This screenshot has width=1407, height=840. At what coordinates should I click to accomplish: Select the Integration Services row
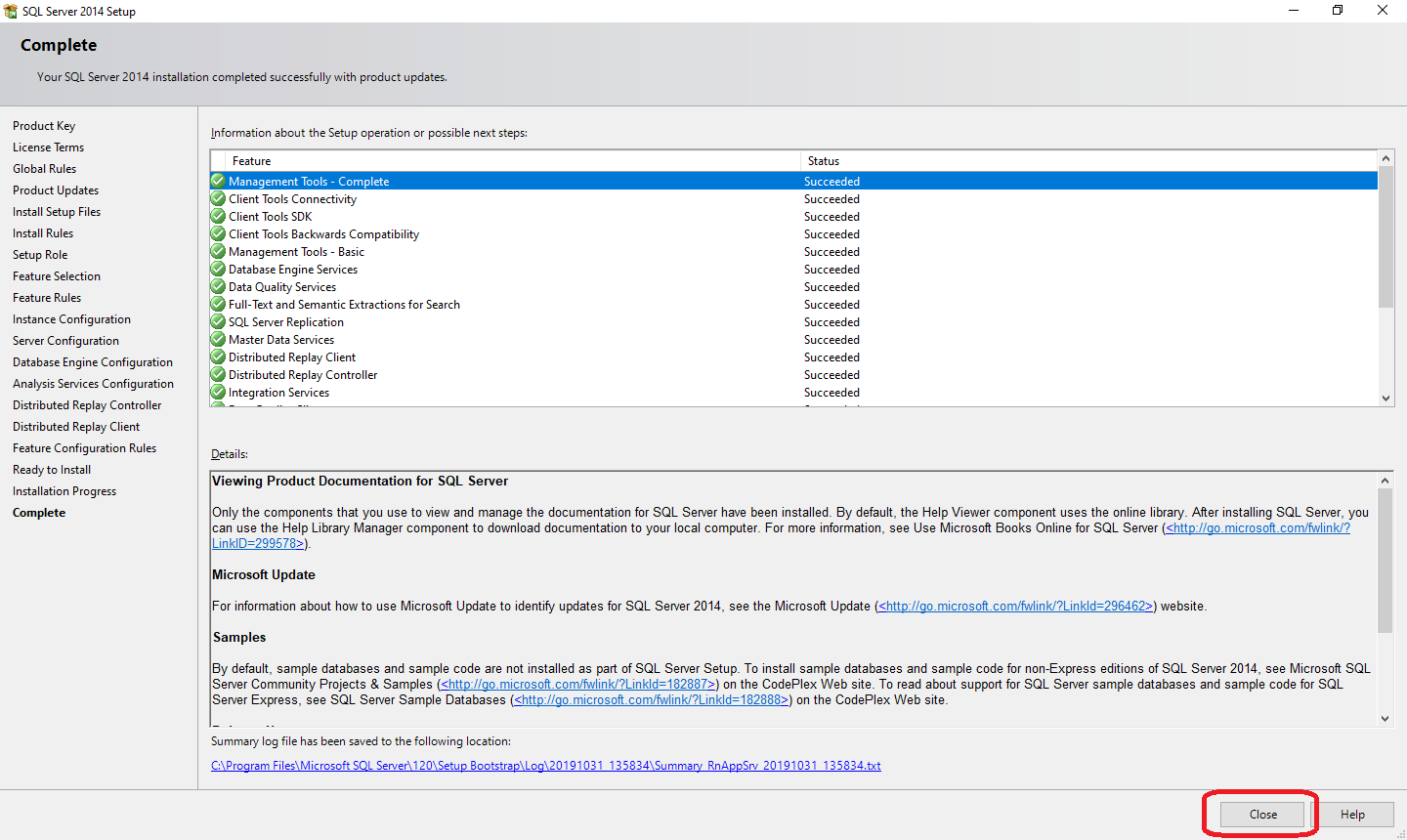click(x=793, y=392)
